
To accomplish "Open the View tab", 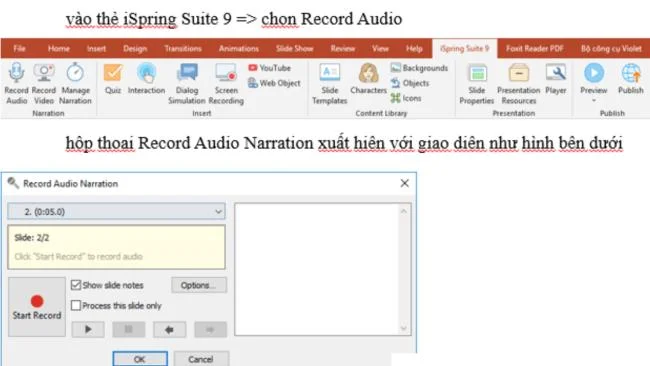I will tap(380, 48).
